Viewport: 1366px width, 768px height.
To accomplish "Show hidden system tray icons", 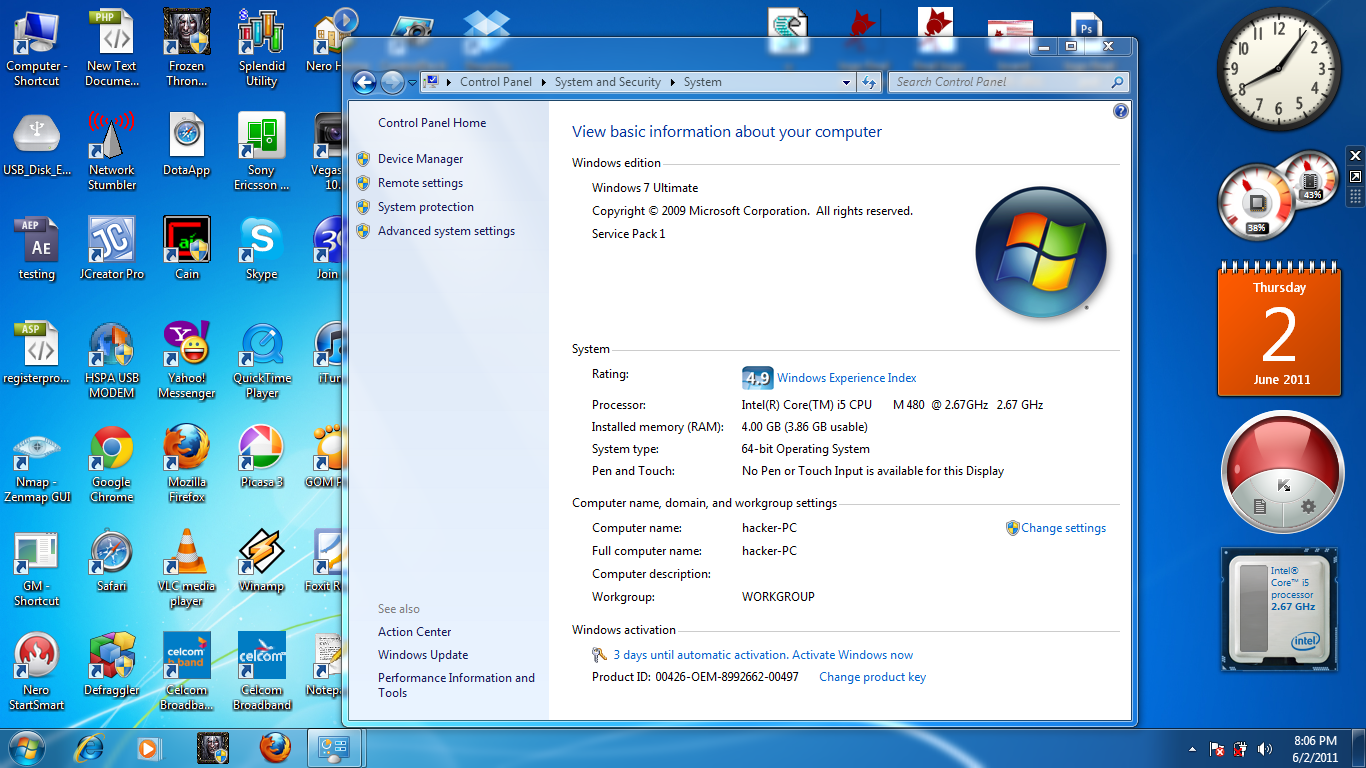I will point(1192,748).
